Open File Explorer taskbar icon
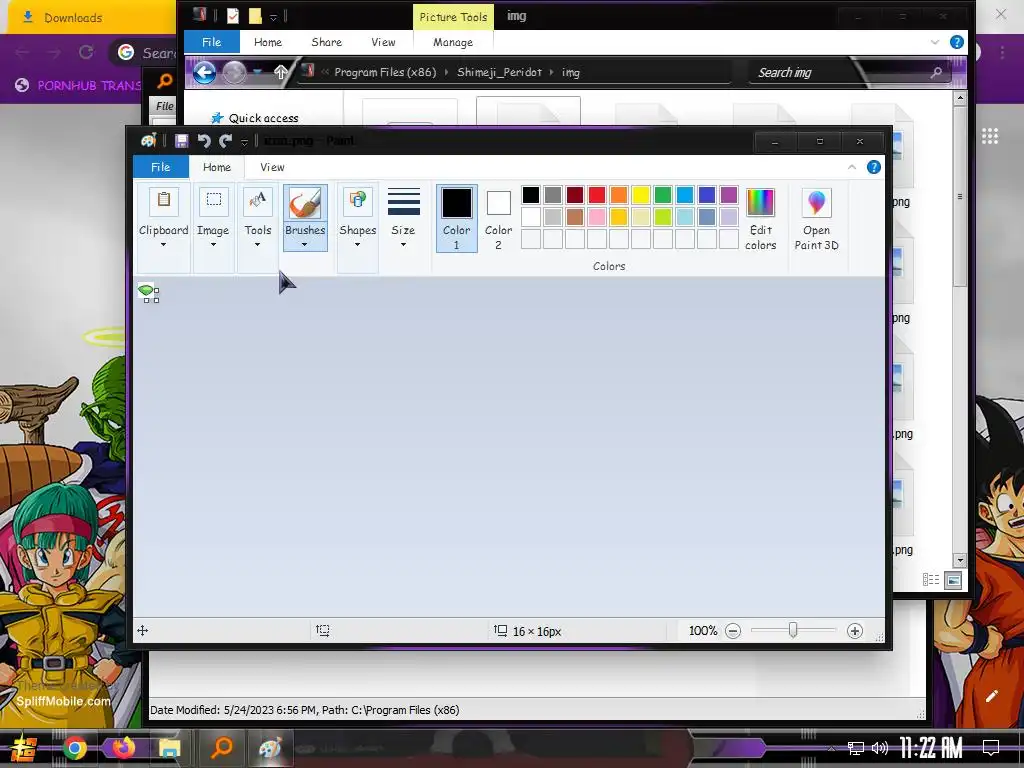This screenshot has width=1024, height=768. tap(170, 748)
